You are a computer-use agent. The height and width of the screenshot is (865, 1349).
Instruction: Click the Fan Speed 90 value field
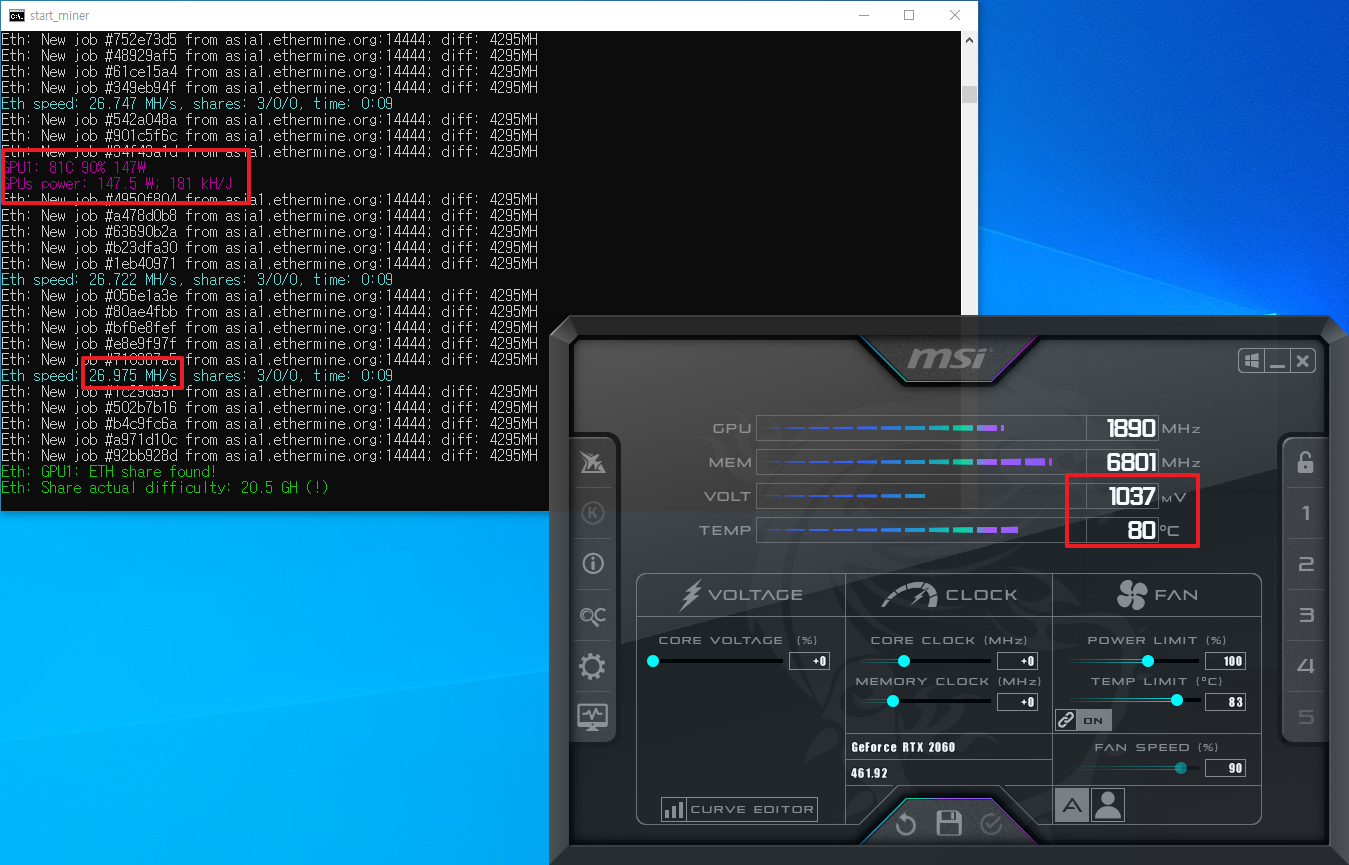tap(1225, 768)
